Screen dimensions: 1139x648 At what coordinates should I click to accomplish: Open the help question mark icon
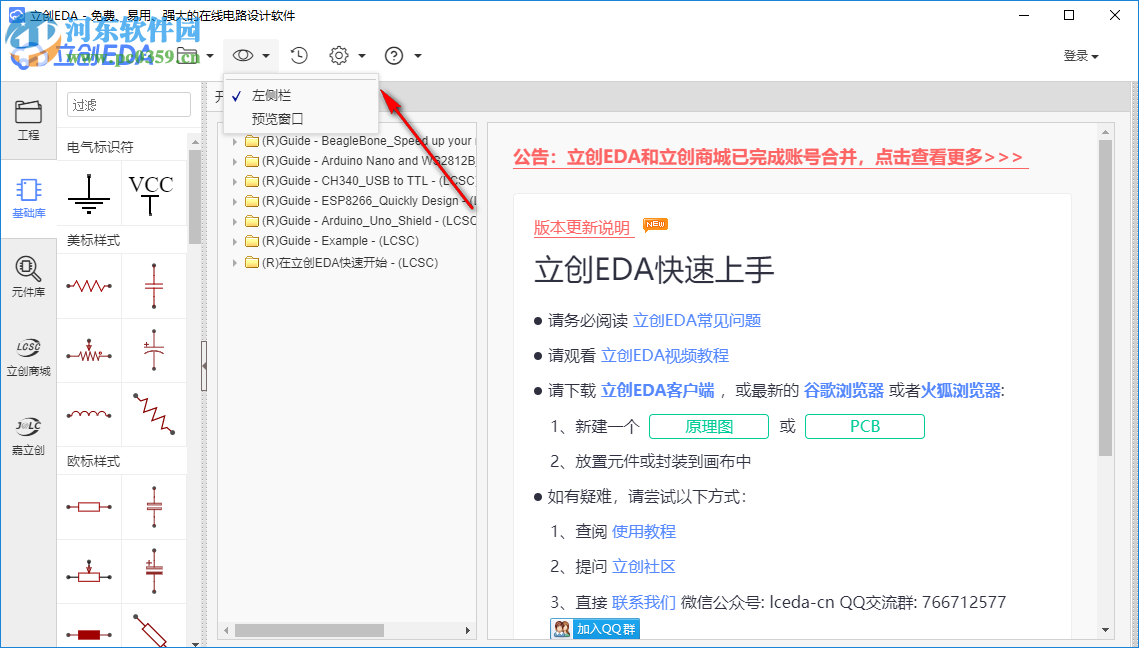[x=394, y=55]
